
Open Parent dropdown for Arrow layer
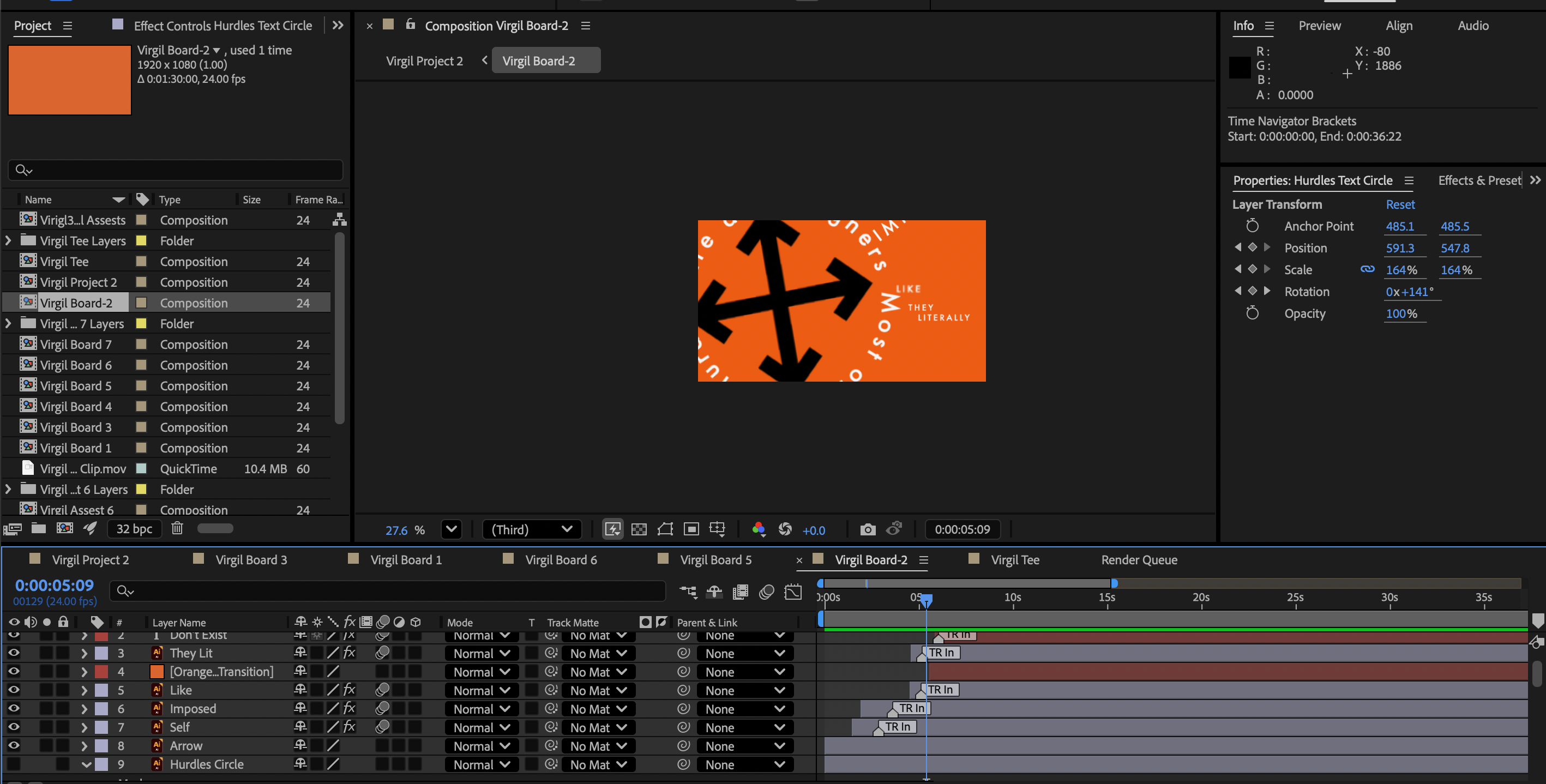745,746
